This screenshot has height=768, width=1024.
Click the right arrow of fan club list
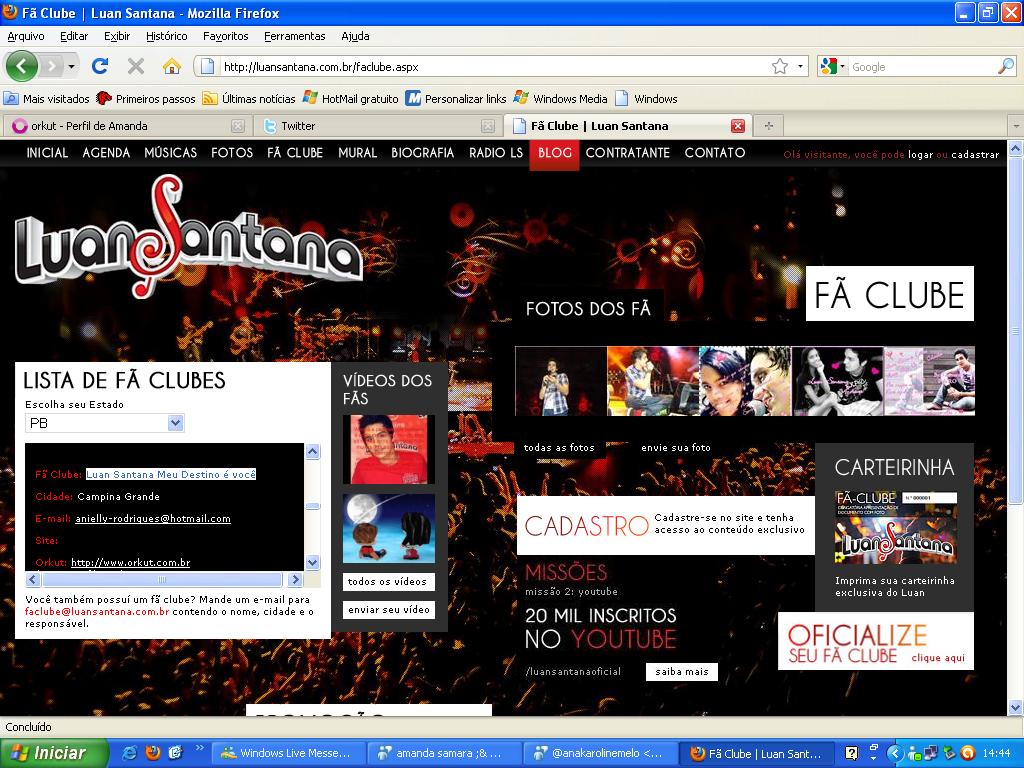(295, 579)
